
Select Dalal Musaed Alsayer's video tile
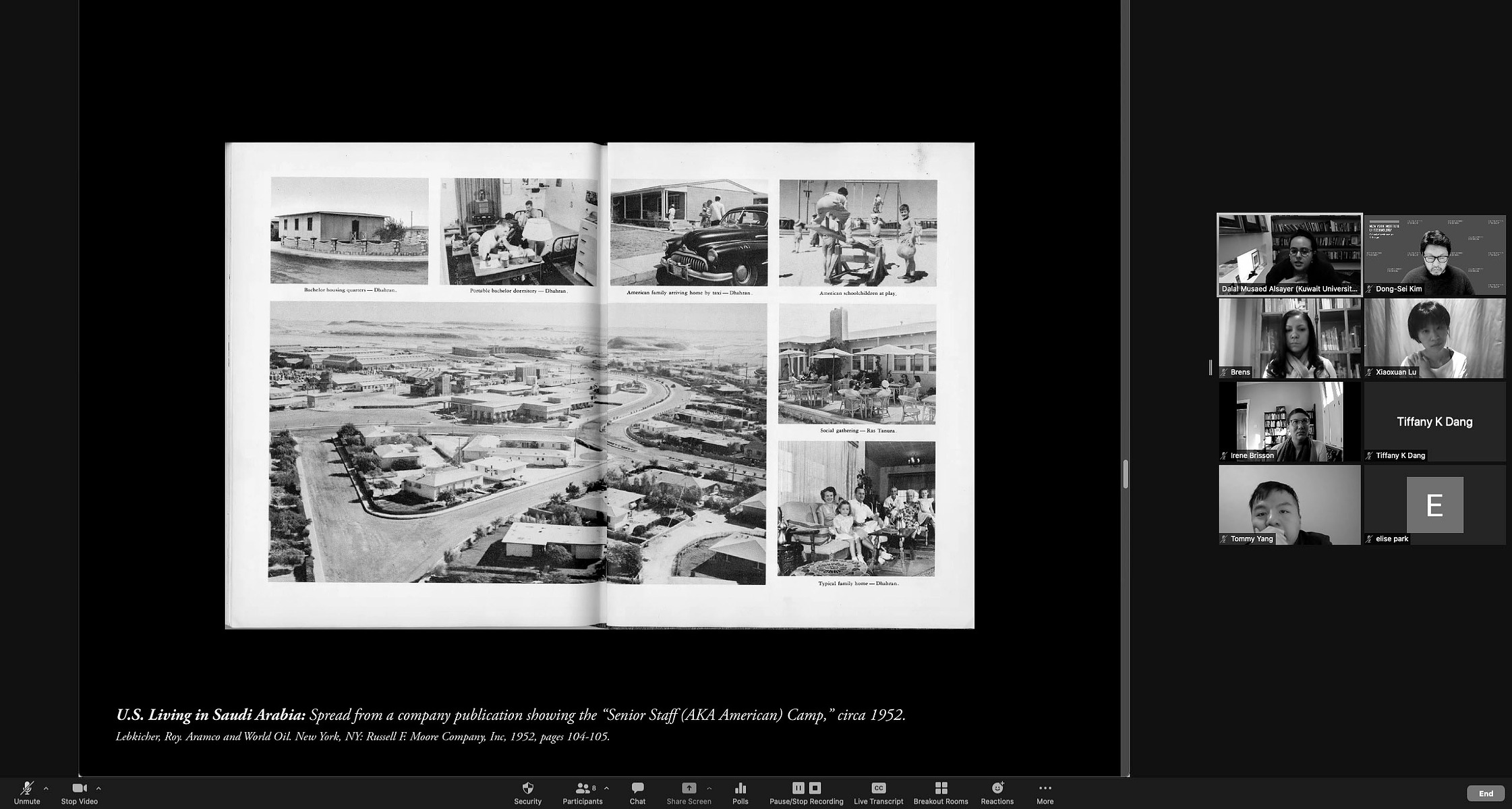(x=1289, y=255)
